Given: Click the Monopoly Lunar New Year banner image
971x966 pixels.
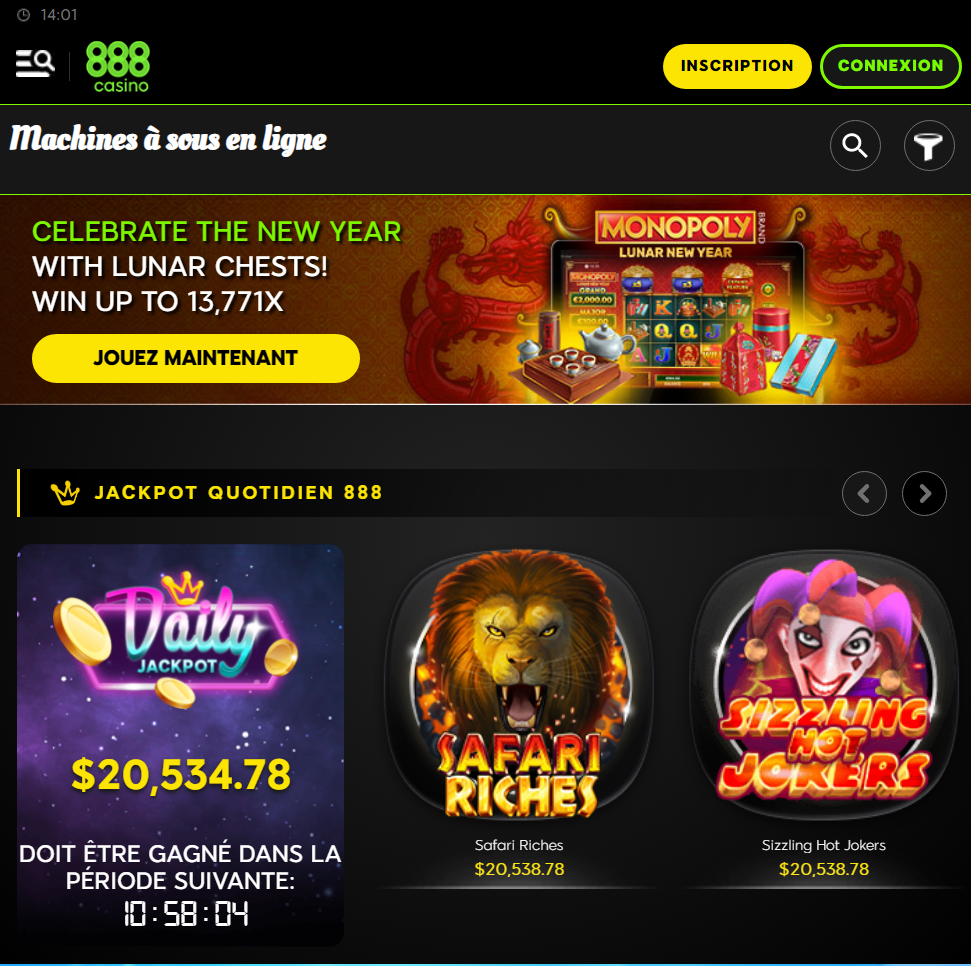Looking at the screenshot, I should pyautogui.click(x=677, y=302).
